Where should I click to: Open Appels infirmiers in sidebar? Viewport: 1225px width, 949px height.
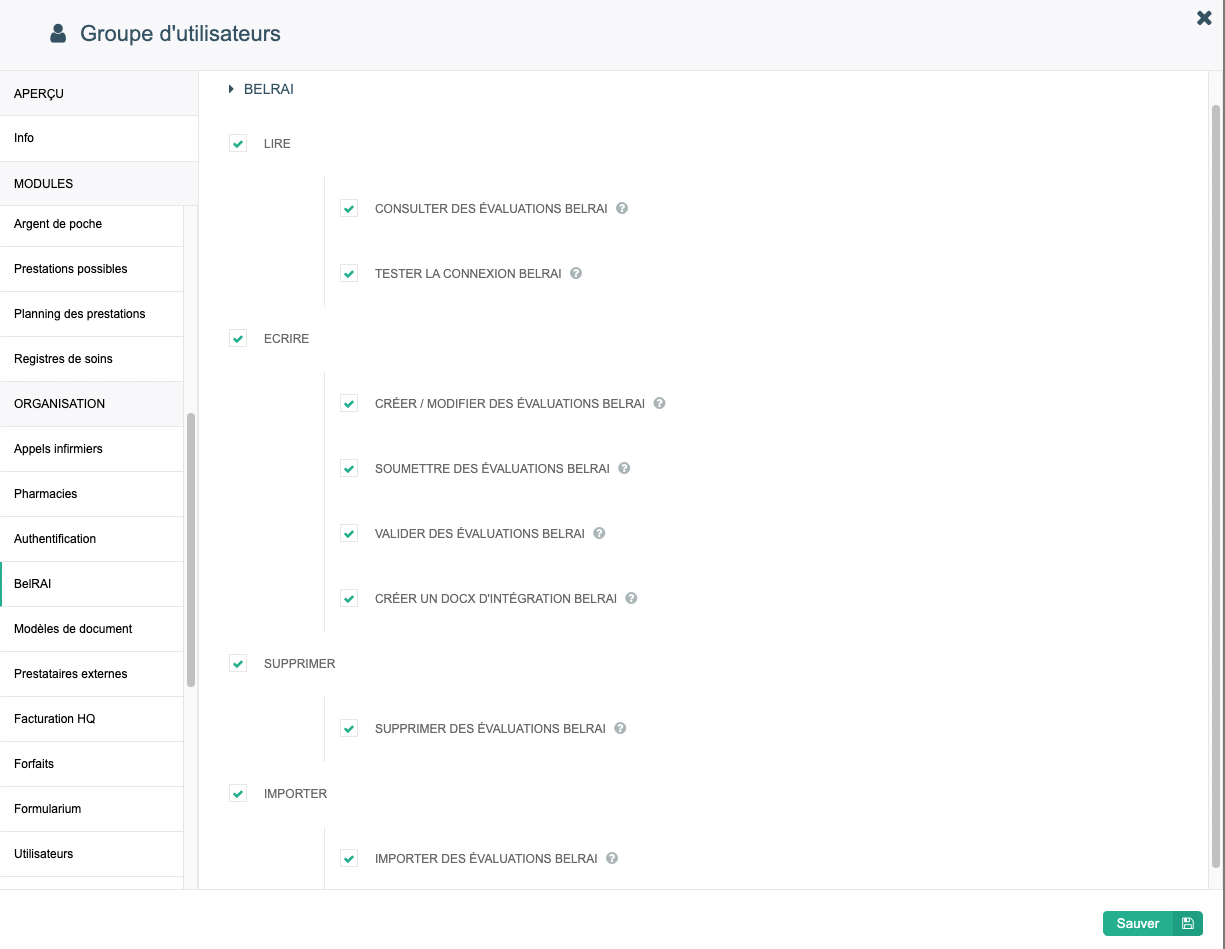tap(92, 449)
